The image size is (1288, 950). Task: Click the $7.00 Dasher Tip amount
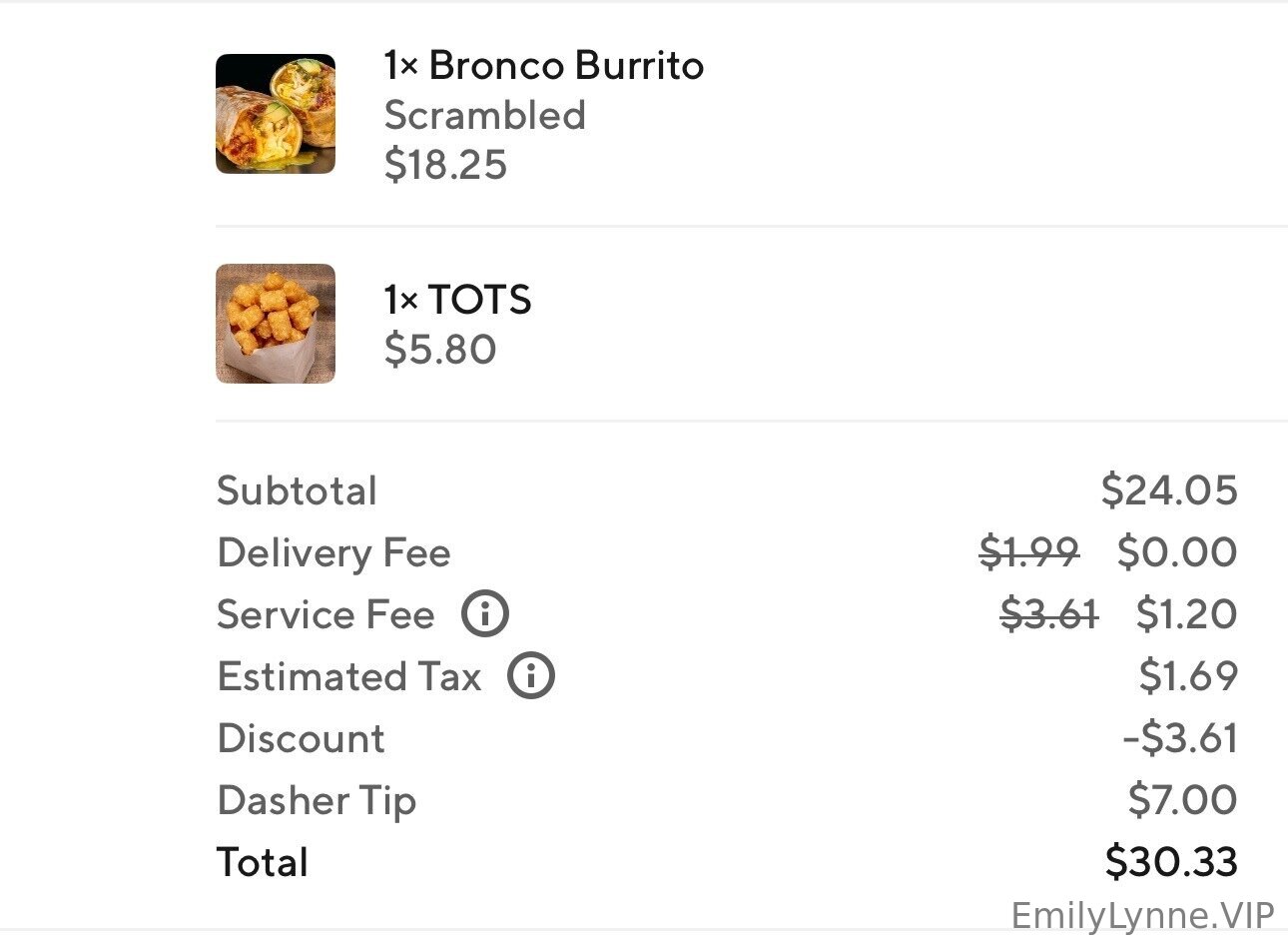[1183, 800]
